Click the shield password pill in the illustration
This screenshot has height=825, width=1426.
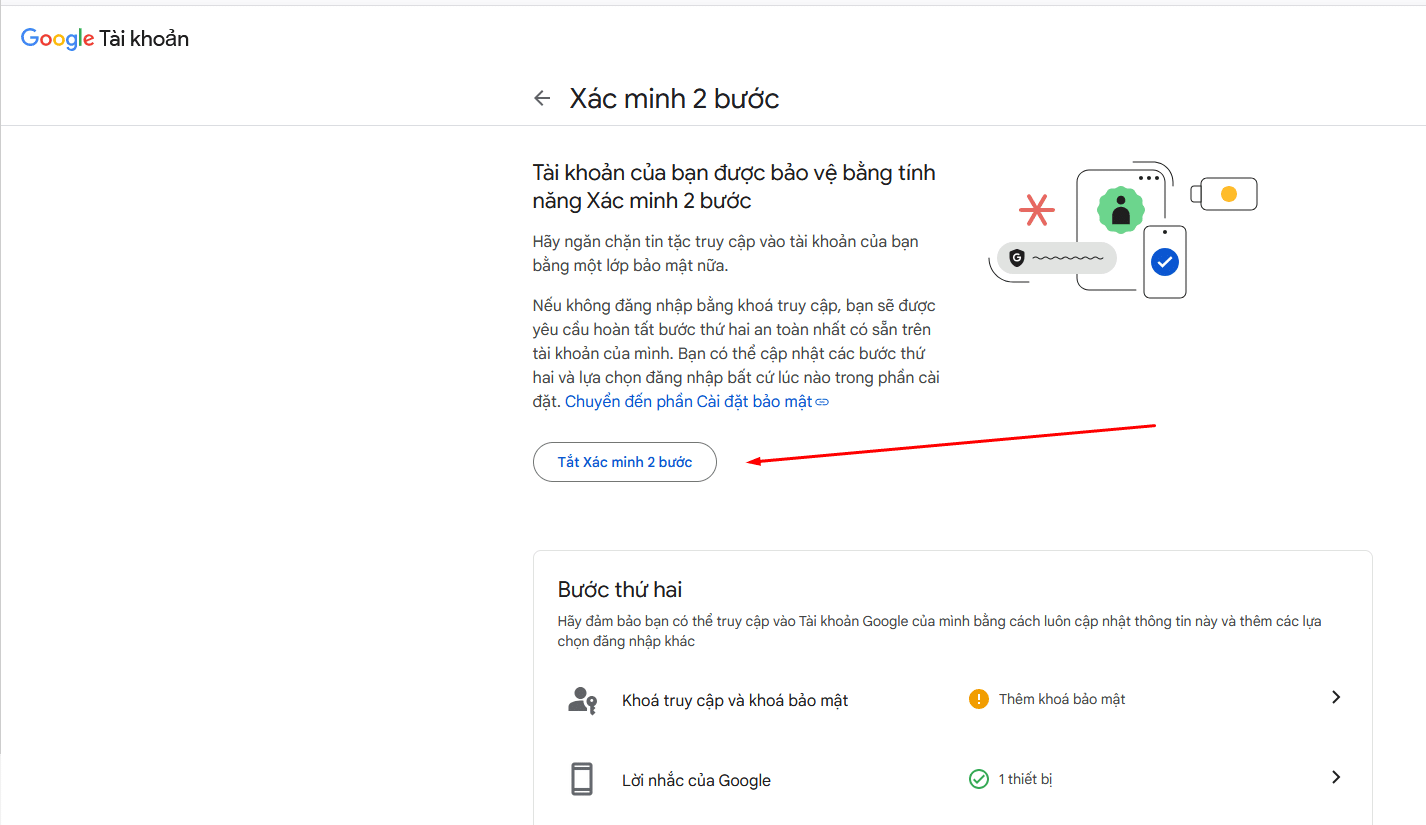(x=1057, y=258)
